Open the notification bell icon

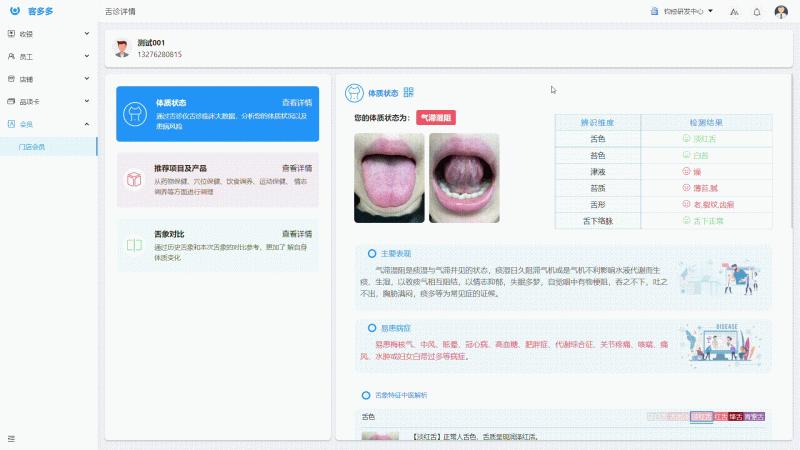coord(756,12)
